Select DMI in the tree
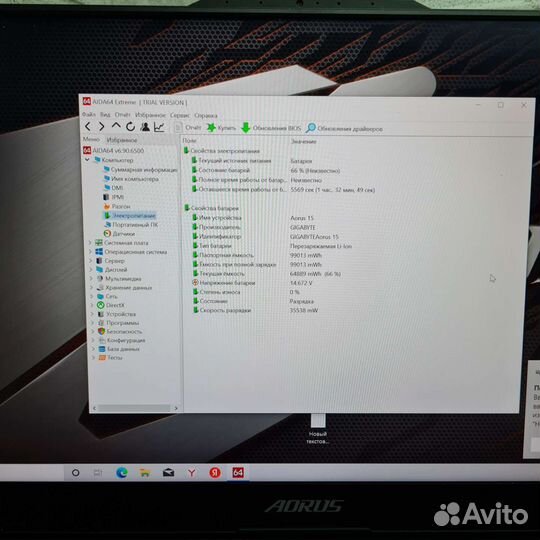 pyautogui.click(x=113, y=188)
